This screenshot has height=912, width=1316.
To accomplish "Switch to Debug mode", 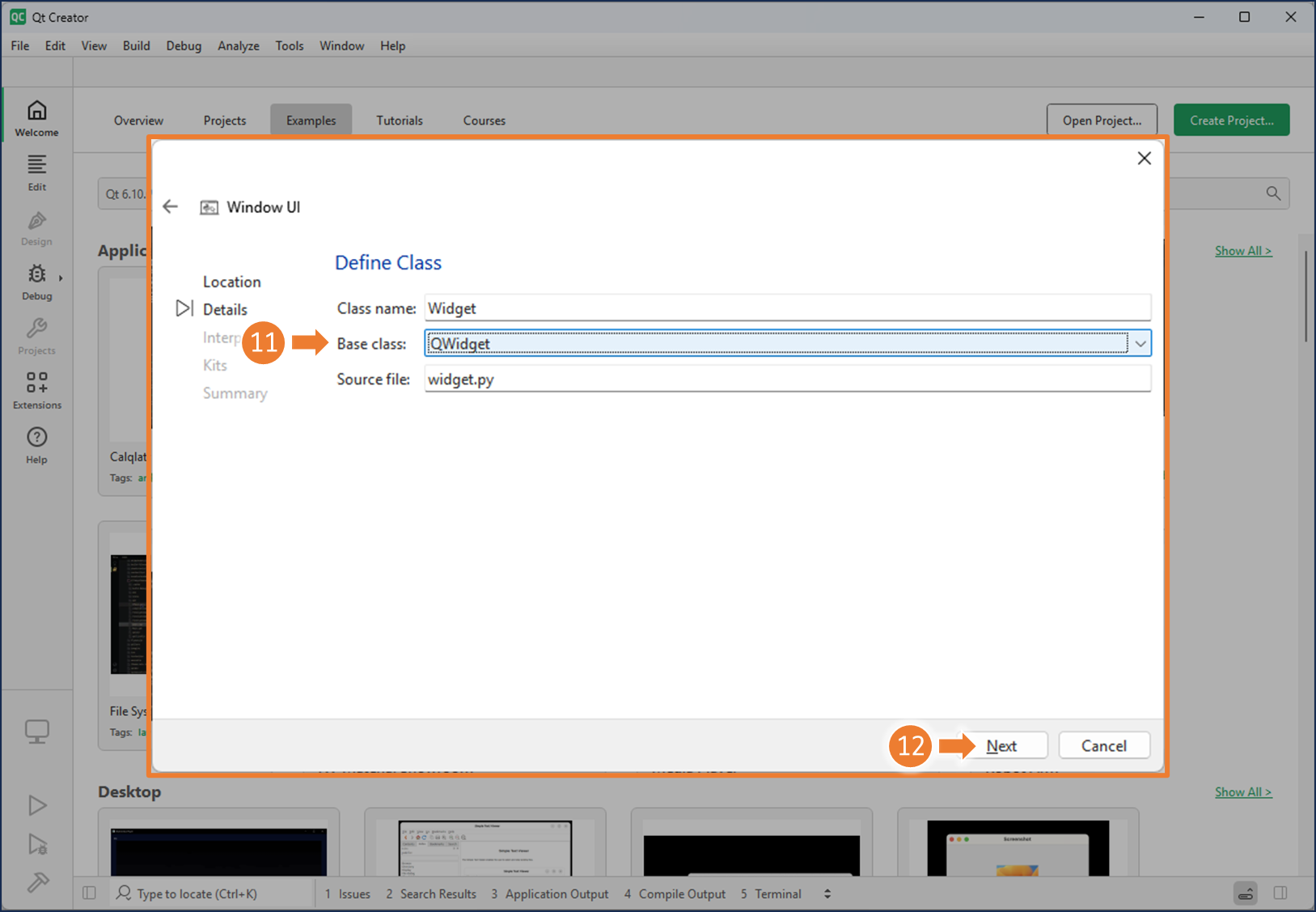I will coord(36,282).
